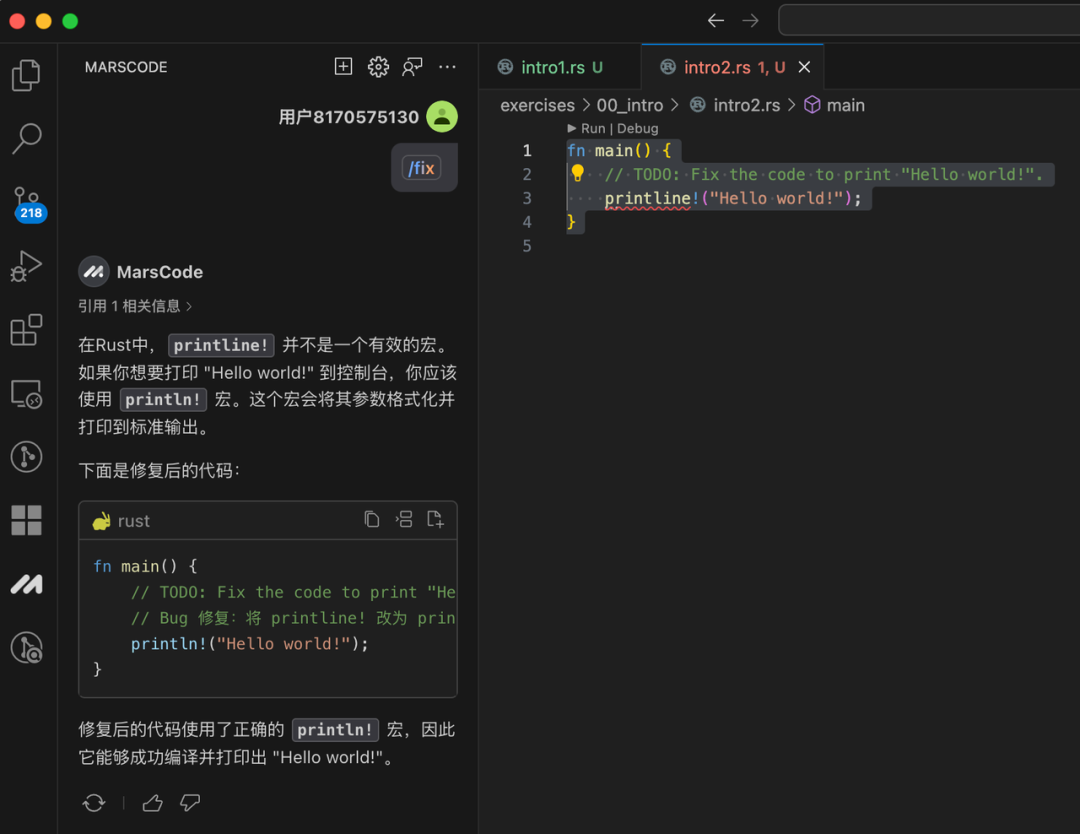Image resolution: width=1080 pixels, height=834 pixels.
Task: Navigate forward with the right arrow
Action: pyautogui.click(x=751, y=21)
